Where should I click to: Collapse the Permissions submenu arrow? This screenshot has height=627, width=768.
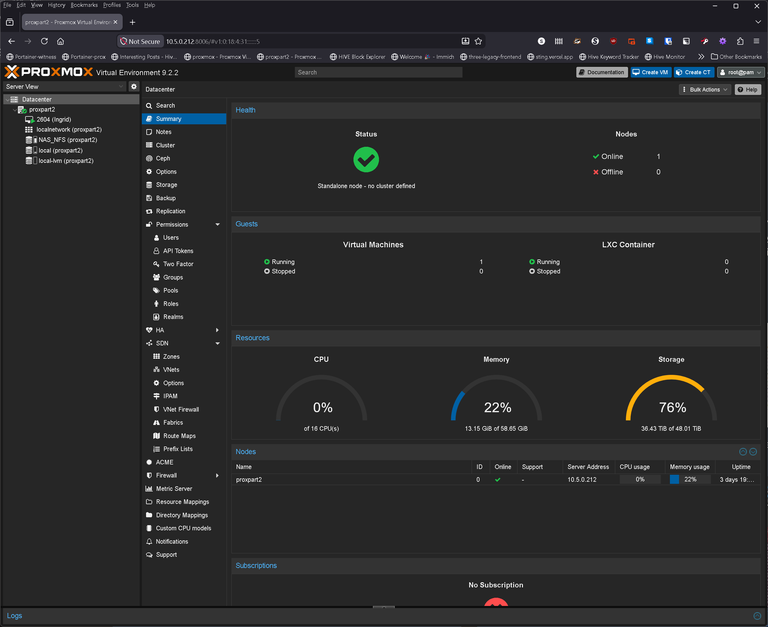pyautogui.click(x=217, y=224)
